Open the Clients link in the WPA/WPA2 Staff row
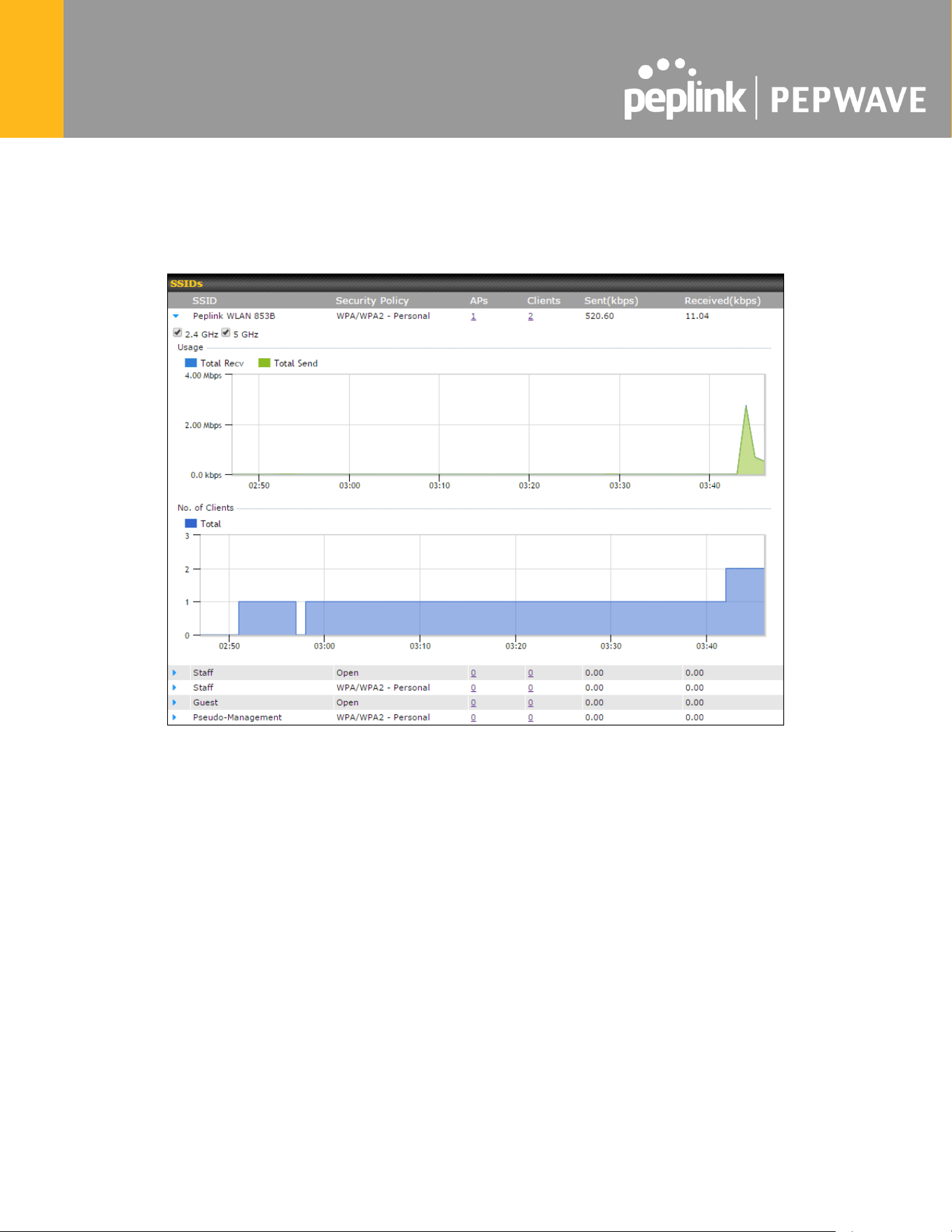 click(530, 688)
